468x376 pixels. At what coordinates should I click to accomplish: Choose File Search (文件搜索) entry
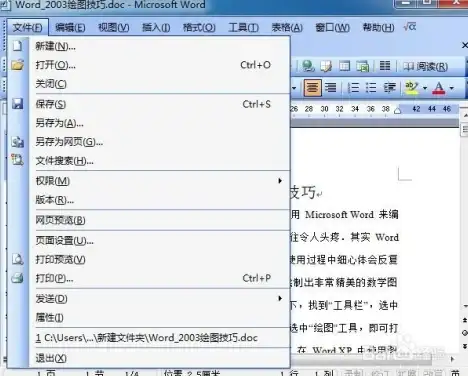point(149,161)
